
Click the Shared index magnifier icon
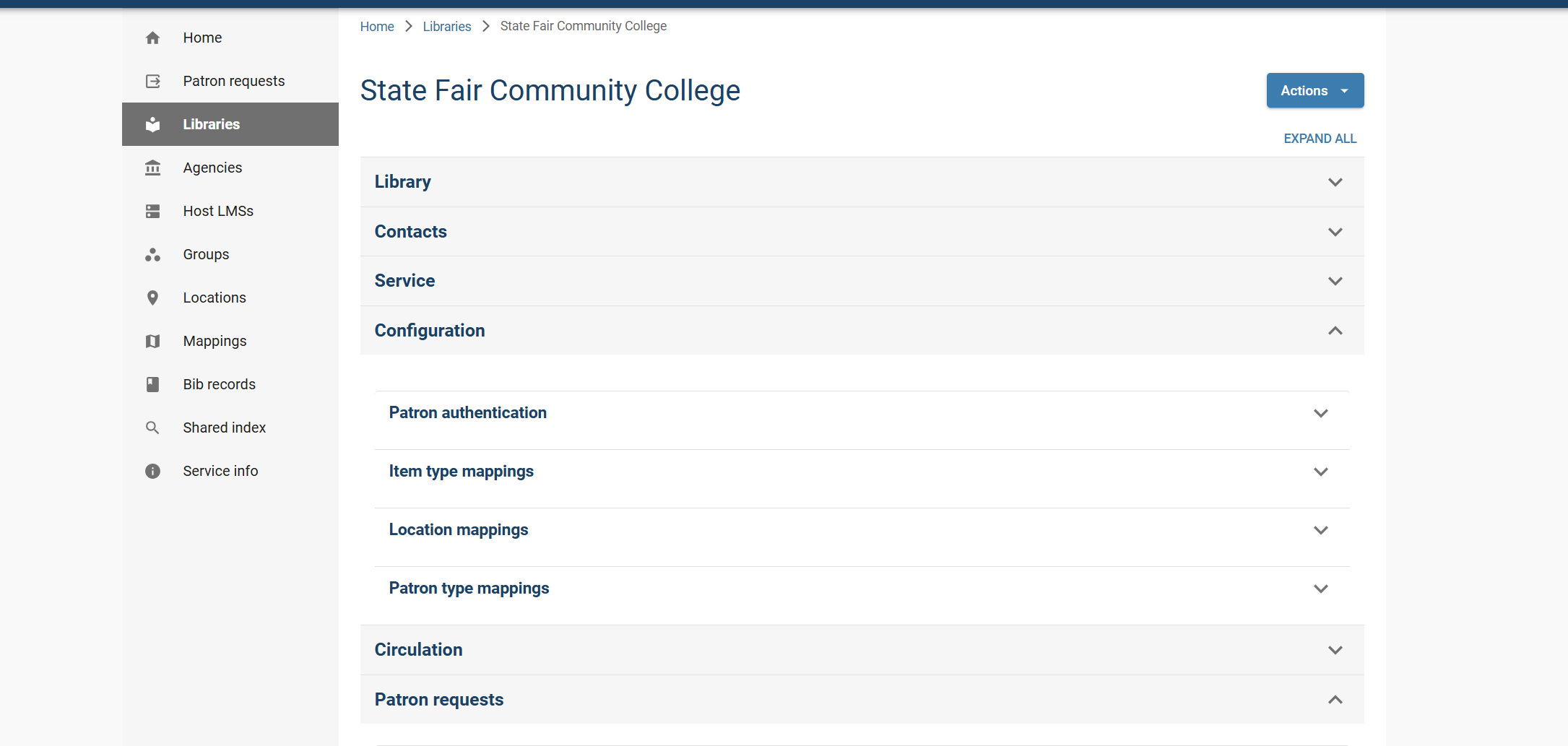[x=152, y=428]
